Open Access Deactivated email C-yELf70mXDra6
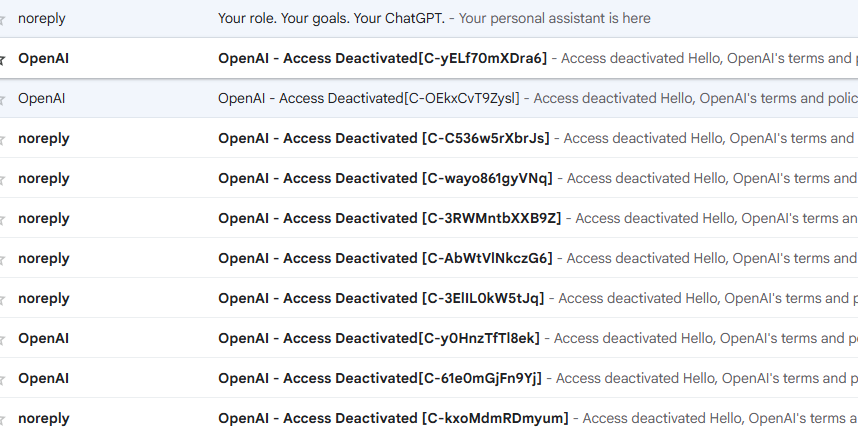 429,58
